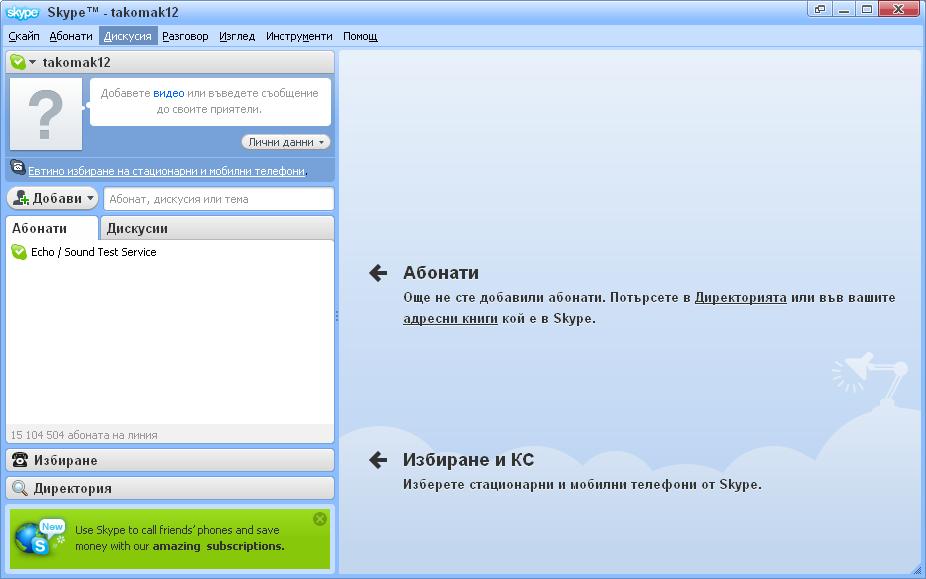Open the Директория panel
926x579 pixels.
click(x=169, y=489)
